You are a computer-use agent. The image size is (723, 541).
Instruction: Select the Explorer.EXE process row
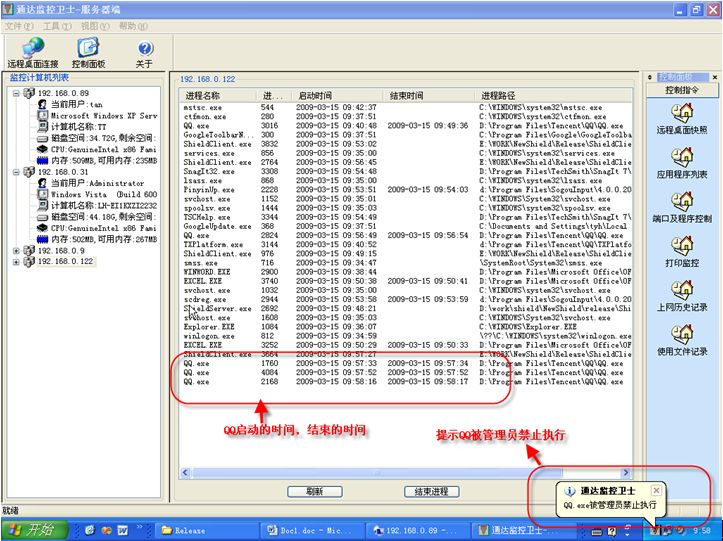[x=406, y=327]
